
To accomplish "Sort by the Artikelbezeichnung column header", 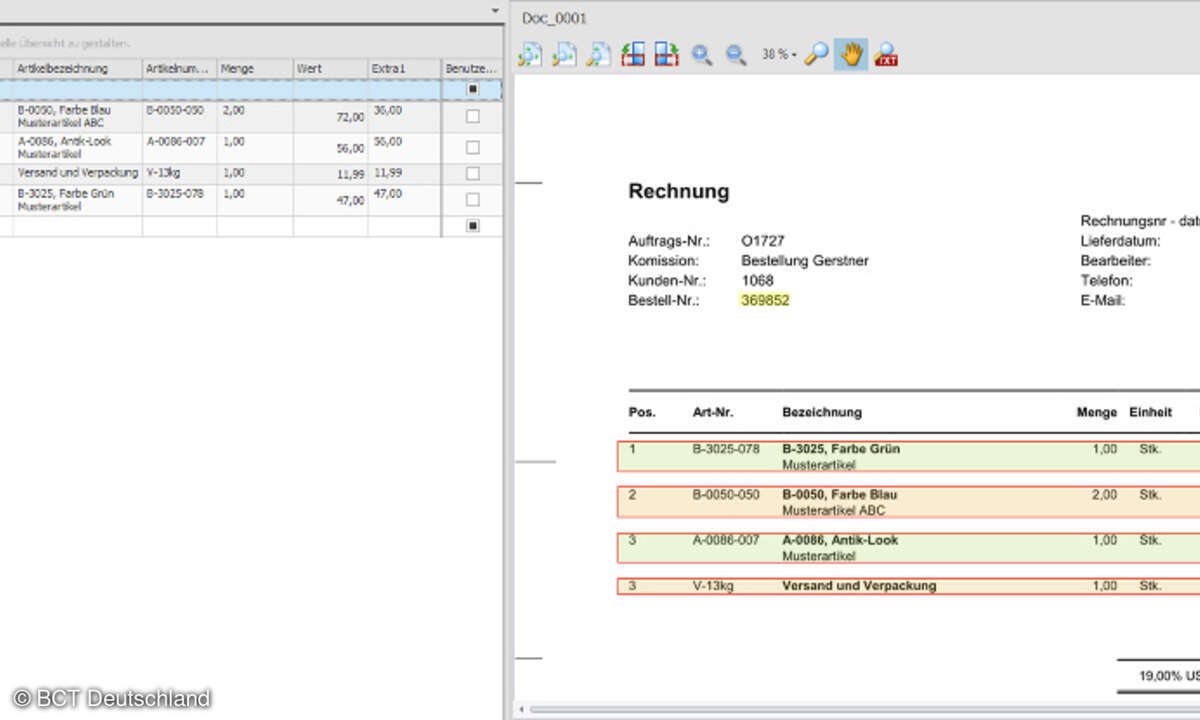I will 76,68.
